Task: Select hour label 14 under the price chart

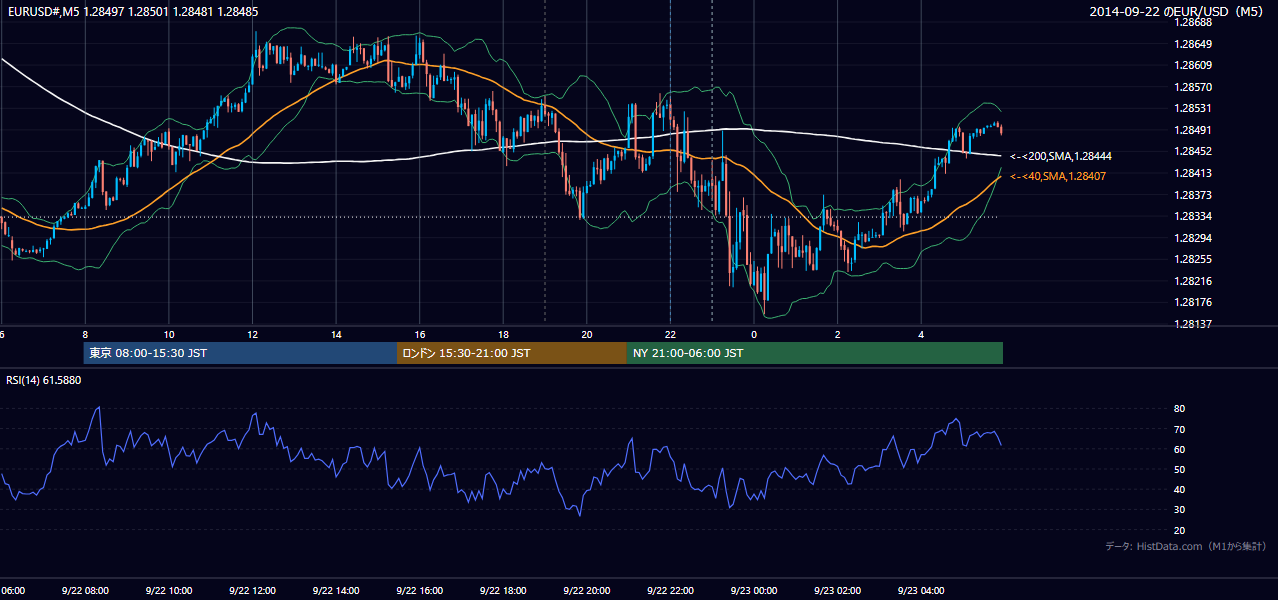Action: 337,334
